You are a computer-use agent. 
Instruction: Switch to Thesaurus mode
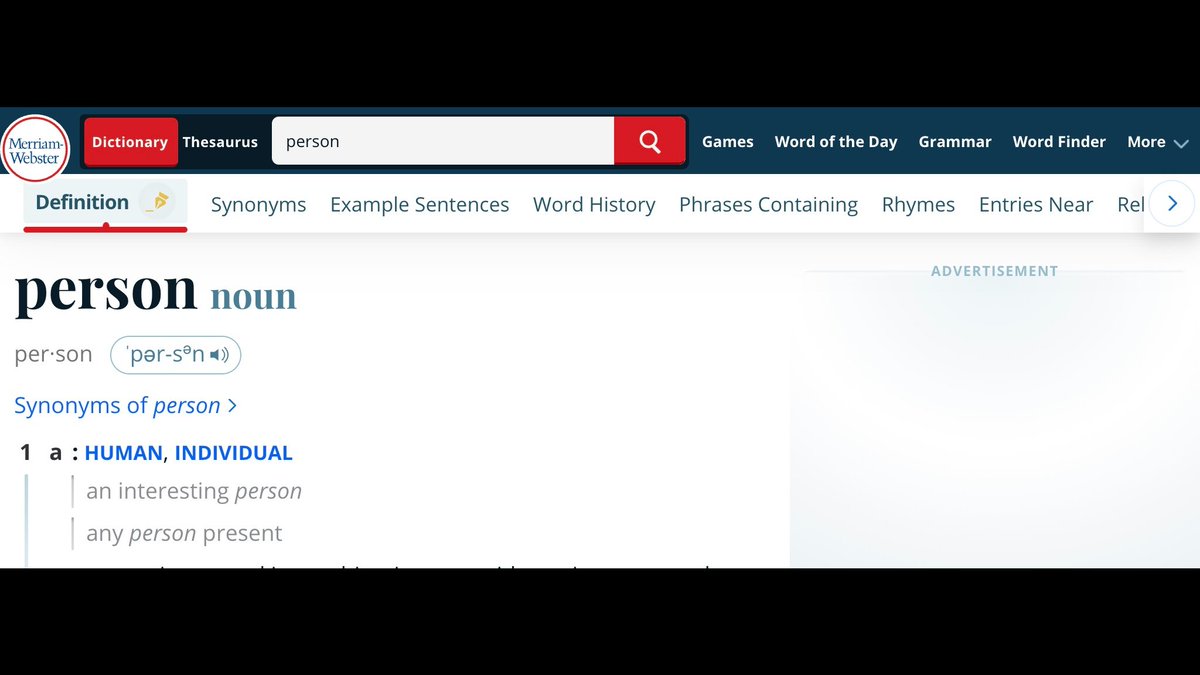coord(220,142)
